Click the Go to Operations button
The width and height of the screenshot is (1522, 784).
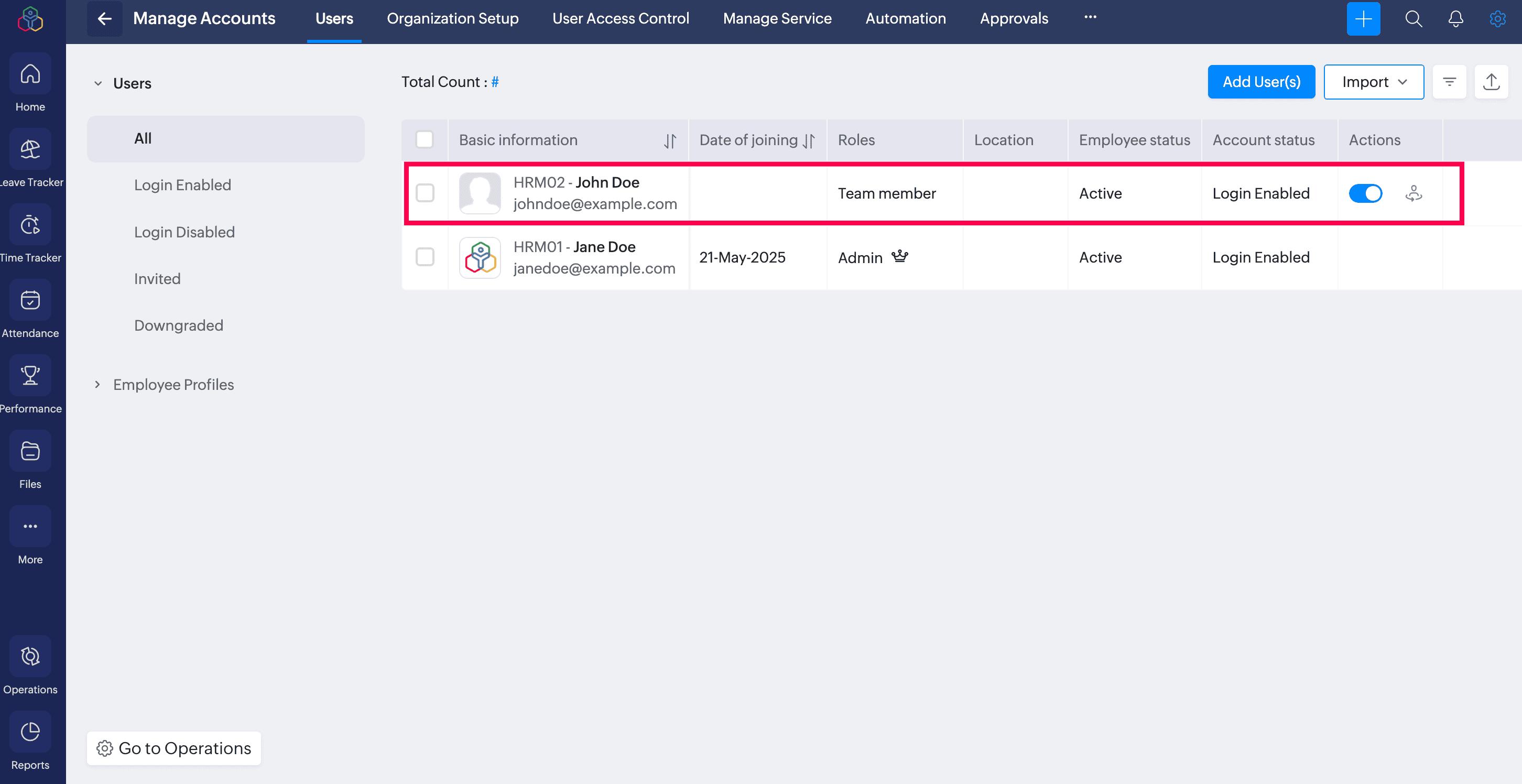click(x=173, y=748)
